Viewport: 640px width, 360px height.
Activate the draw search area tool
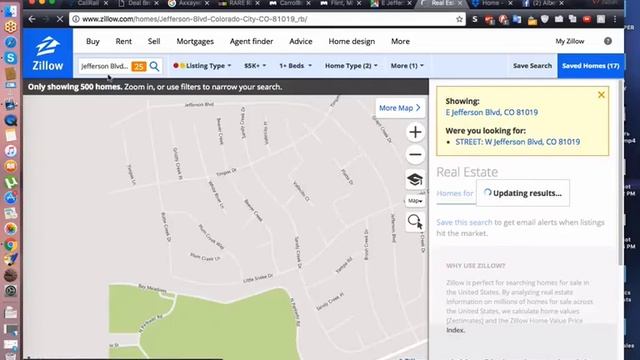tap(415, 222)
